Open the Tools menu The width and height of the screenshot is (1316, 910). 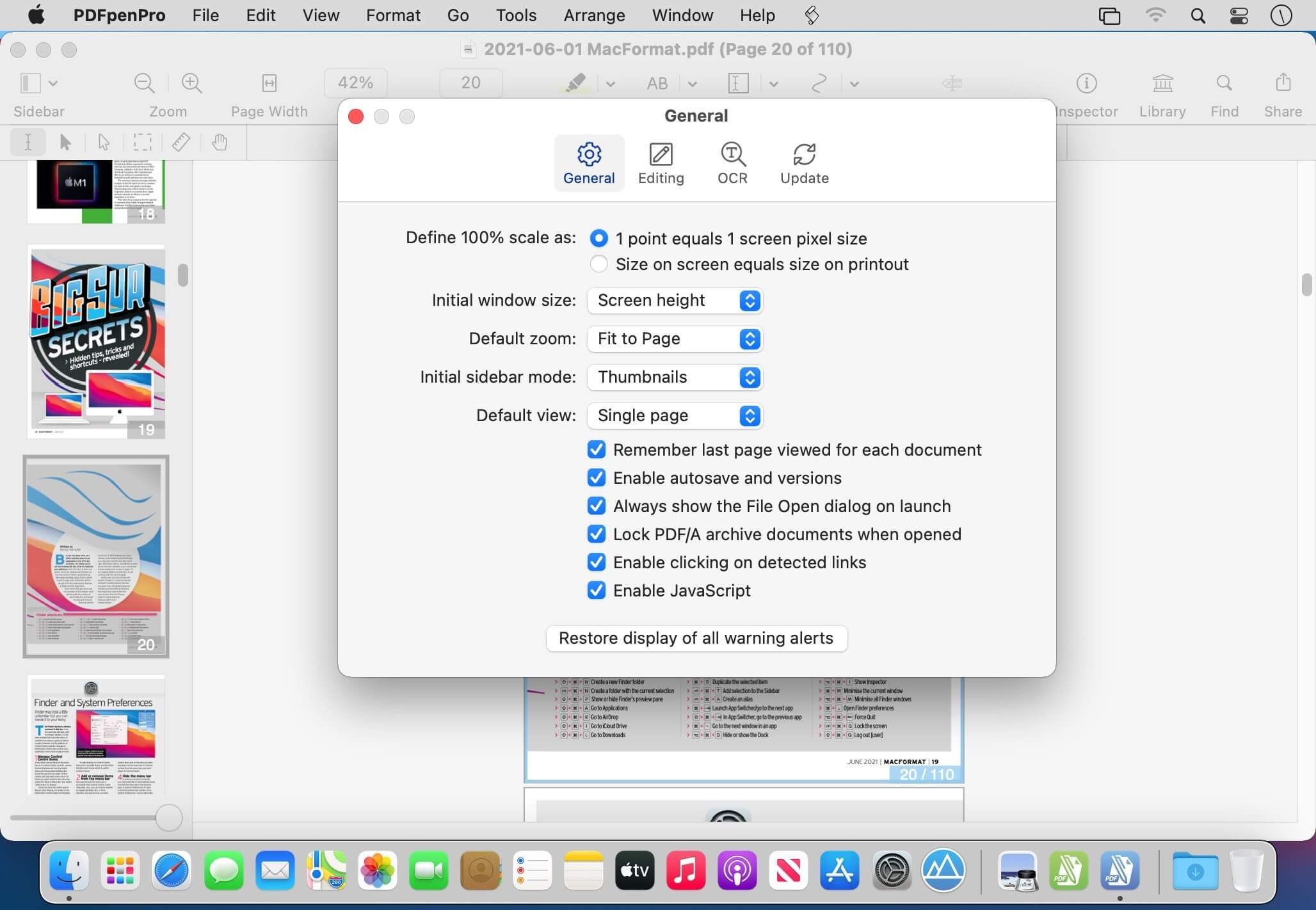click(x=516, y=15)
